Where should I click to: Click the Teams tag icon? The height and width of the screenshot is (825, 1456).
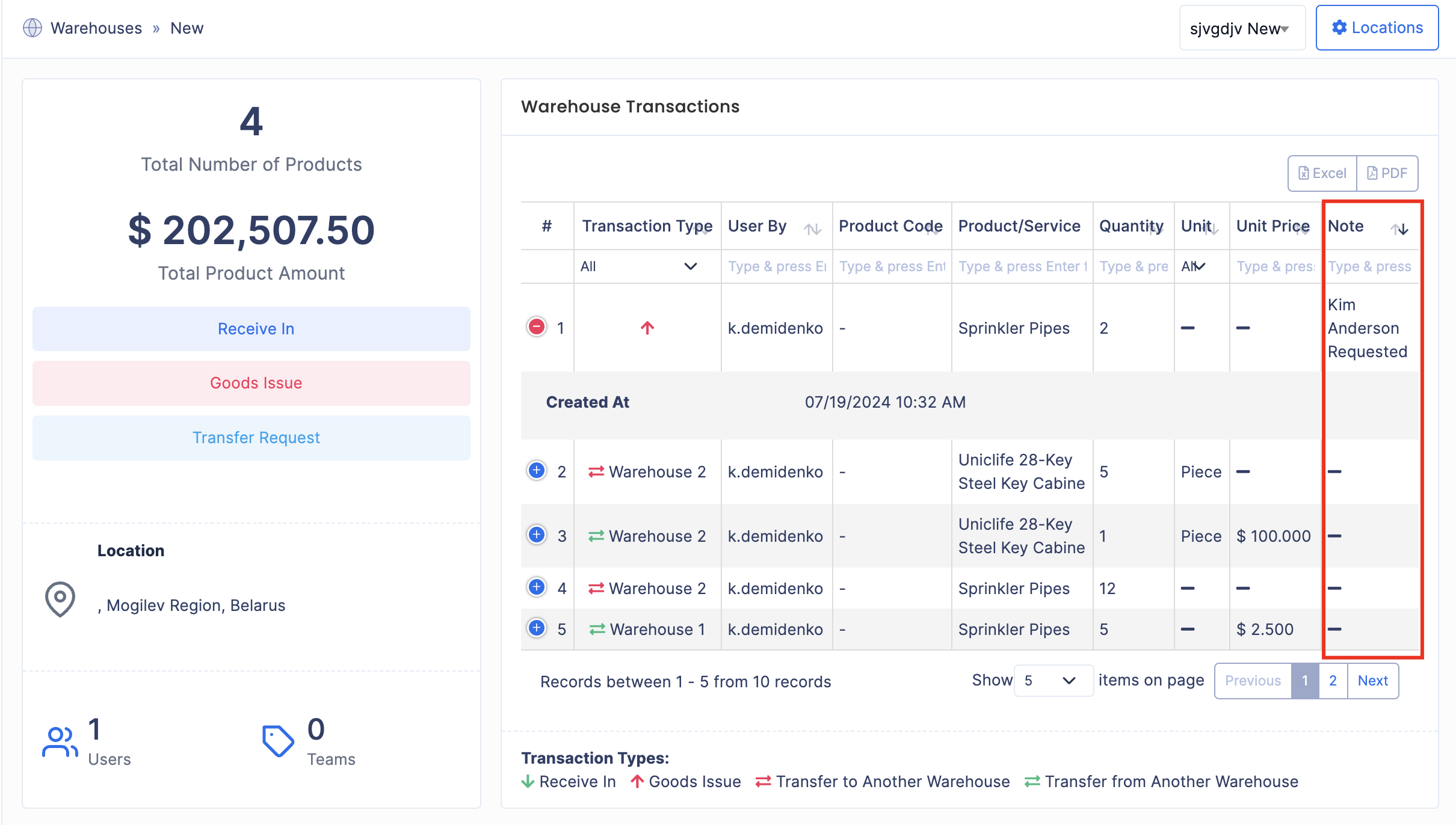[x=278, y=741]
